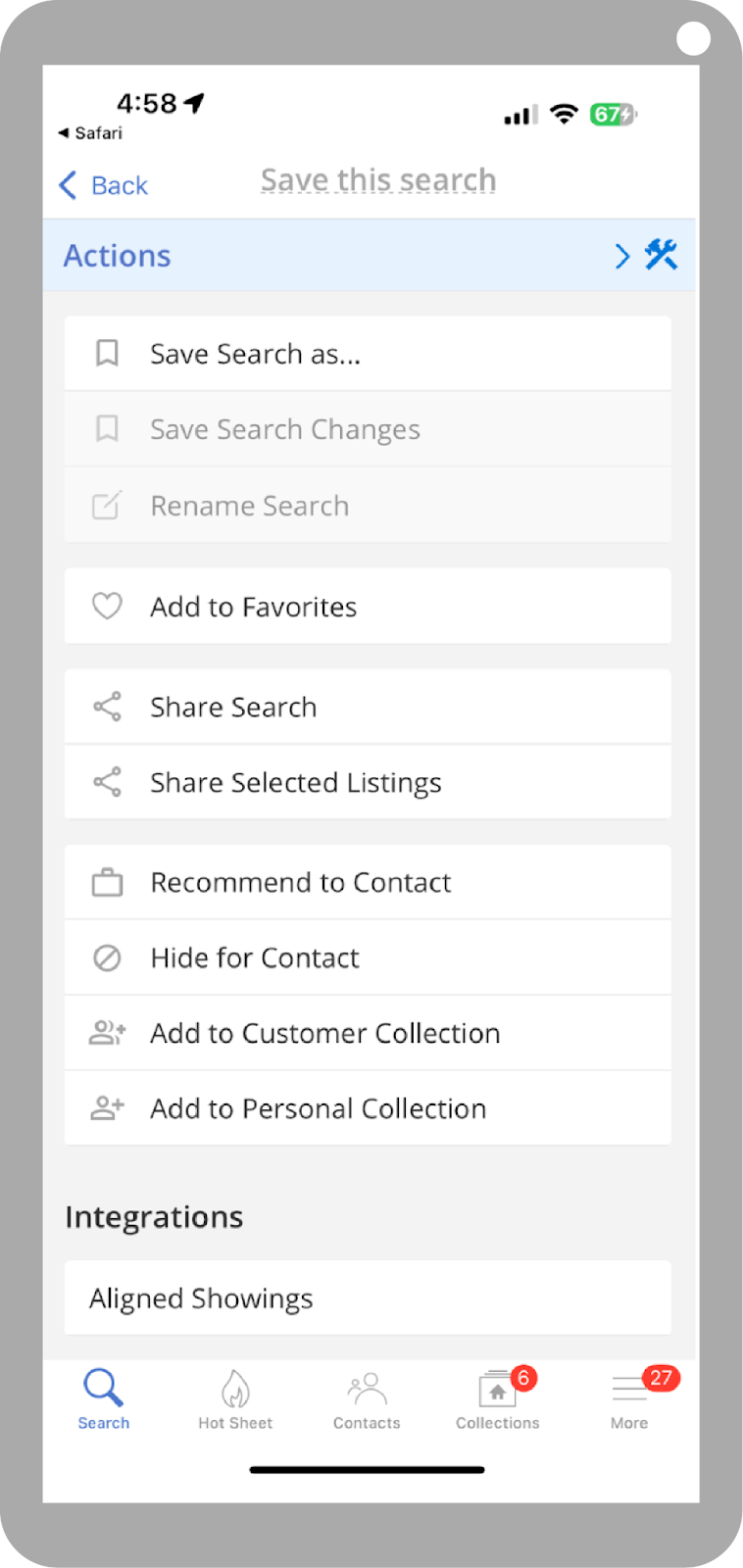Open the More menu tab
The height and width of the screenshot is (1568, 743).
pyautogui.click(x=629, y=1399)
